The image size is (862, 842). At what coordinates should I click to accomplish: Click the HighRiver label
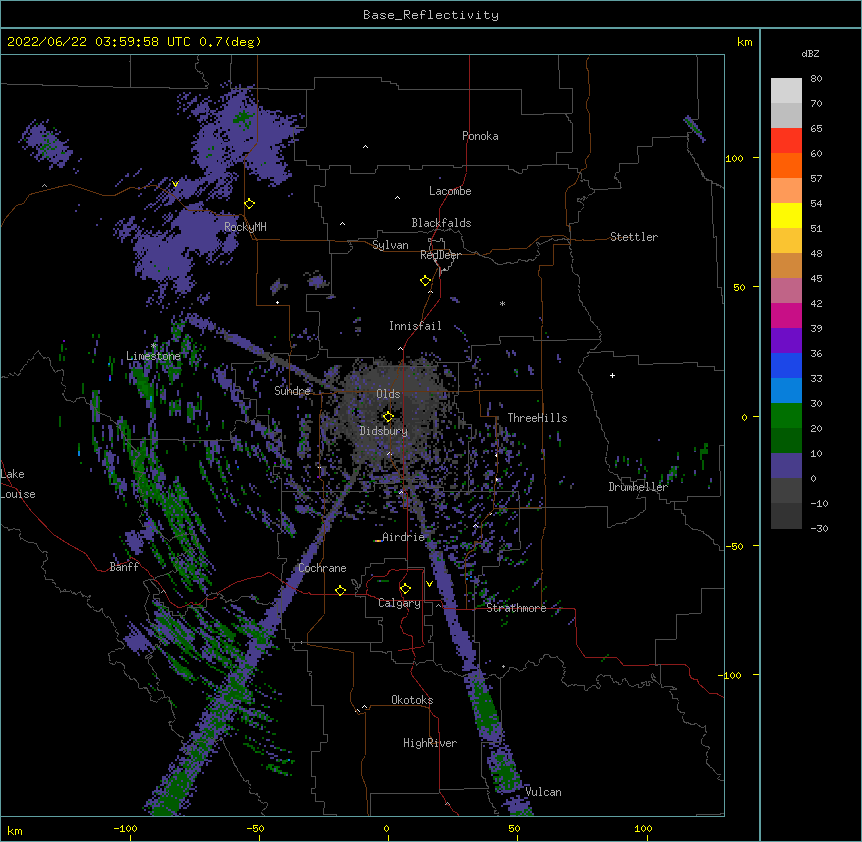tap(430, 743)
